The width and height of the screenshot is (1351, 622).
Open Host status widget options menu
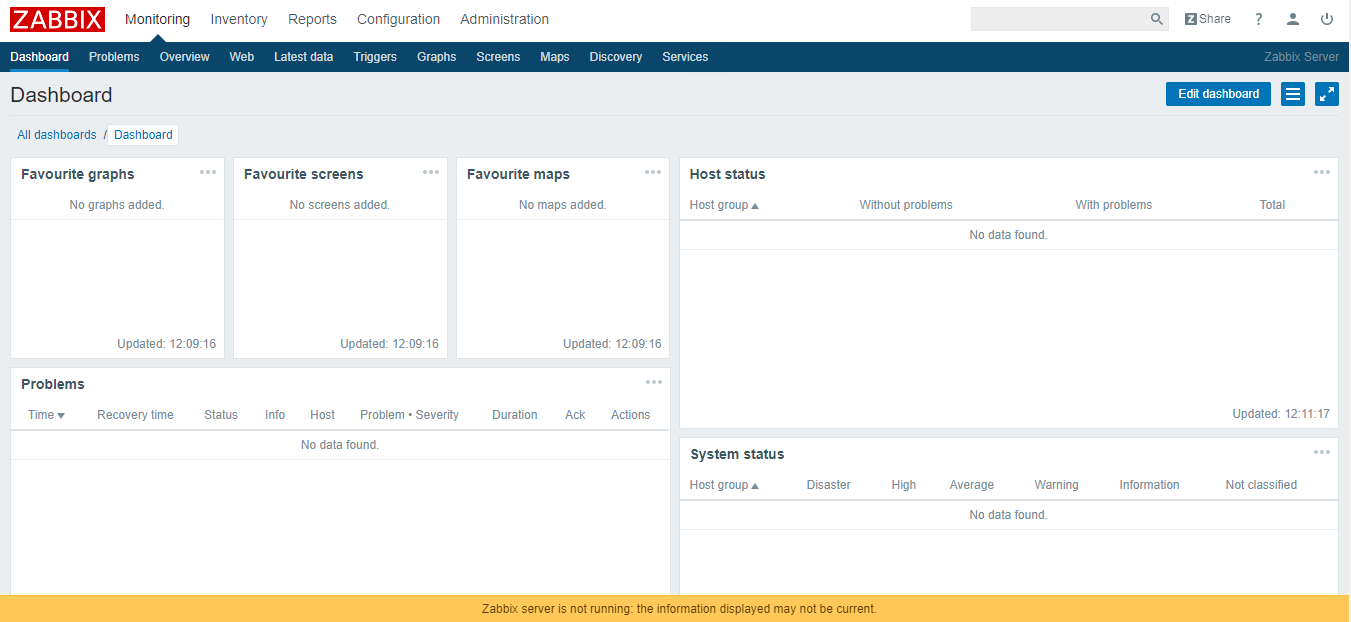point(1322,172)
